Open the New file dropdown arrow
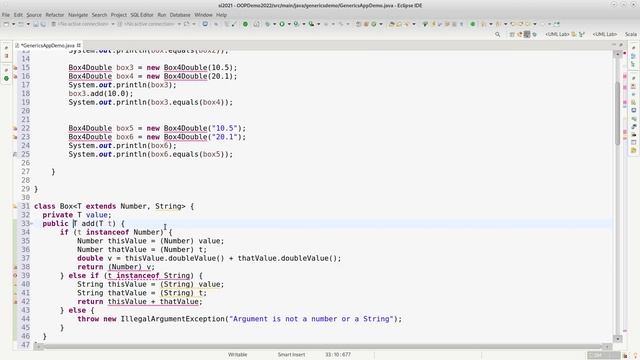Screen dimensions: 640x360 [13, 24]
